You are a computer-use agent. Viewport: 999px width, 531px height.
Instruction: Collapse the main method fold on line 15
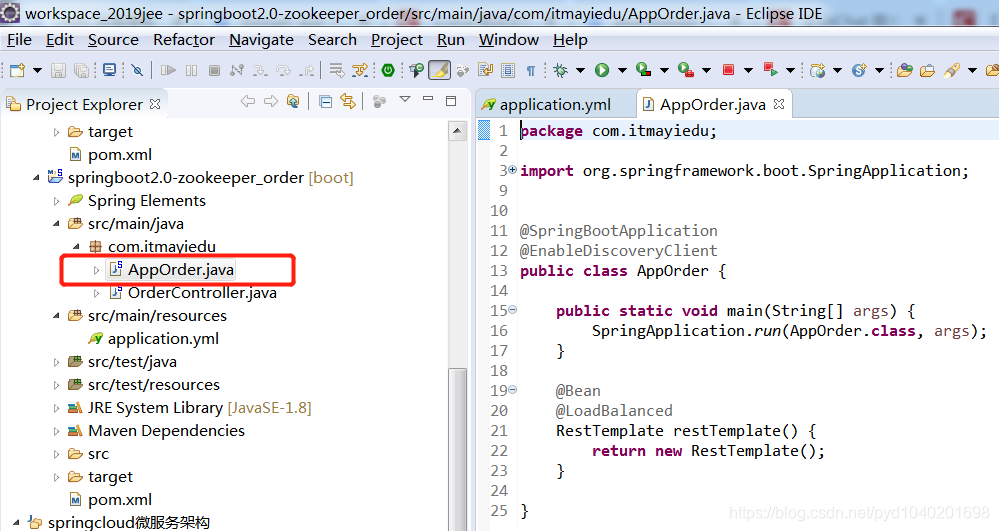[512, 310]
